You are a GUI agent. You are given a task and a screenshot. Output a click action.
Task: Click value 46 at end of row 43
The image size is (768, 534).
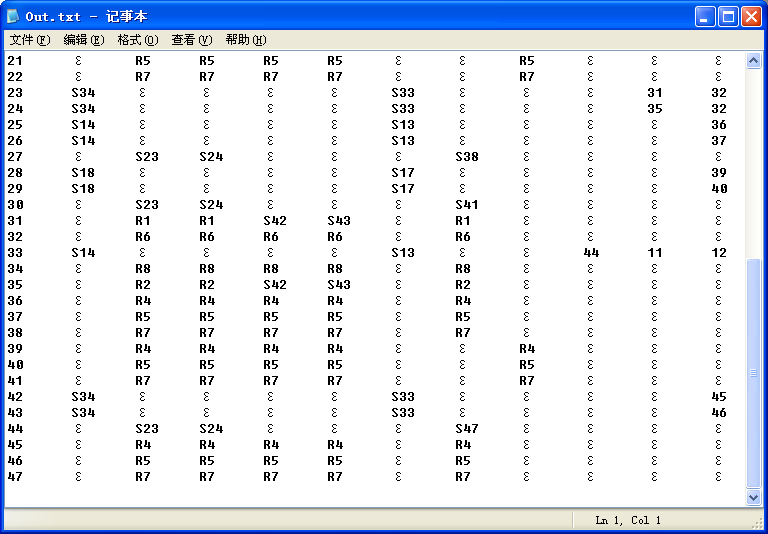click(719, 413)
